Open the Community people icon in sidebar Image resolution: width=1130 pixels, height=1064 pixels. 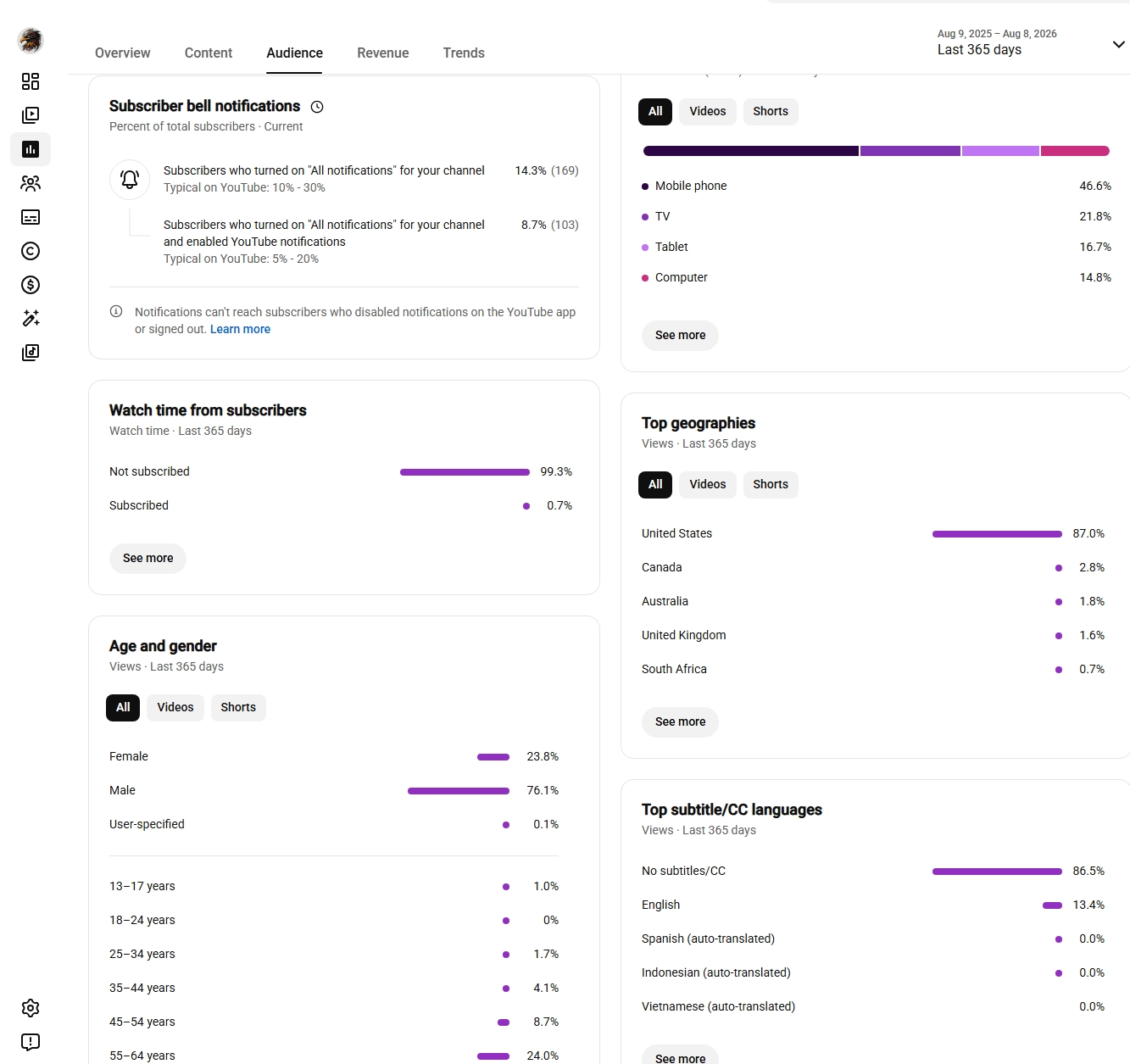point(31,183)
